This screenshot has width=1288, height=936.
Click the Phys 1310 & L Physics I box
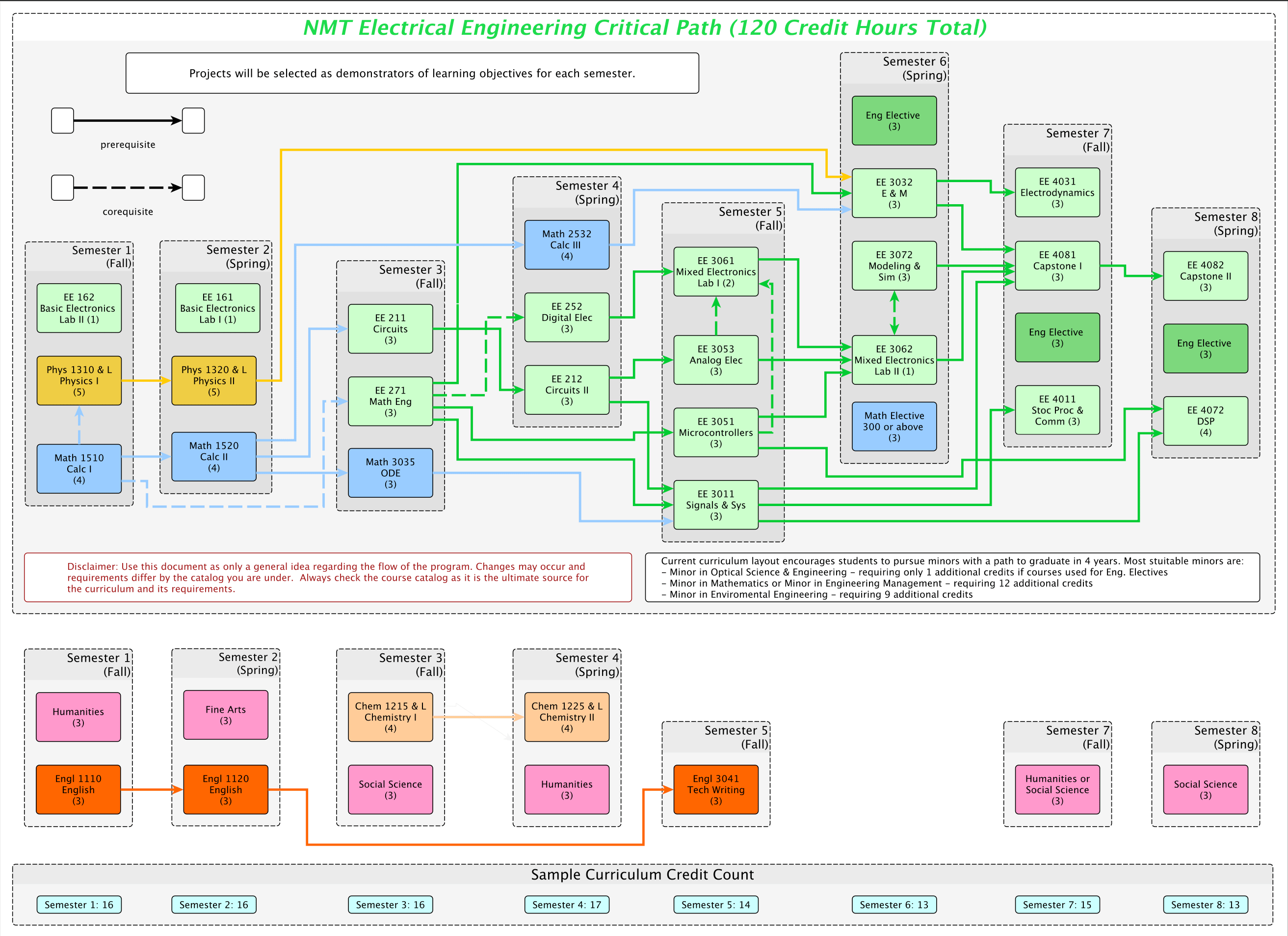point(79,380)
